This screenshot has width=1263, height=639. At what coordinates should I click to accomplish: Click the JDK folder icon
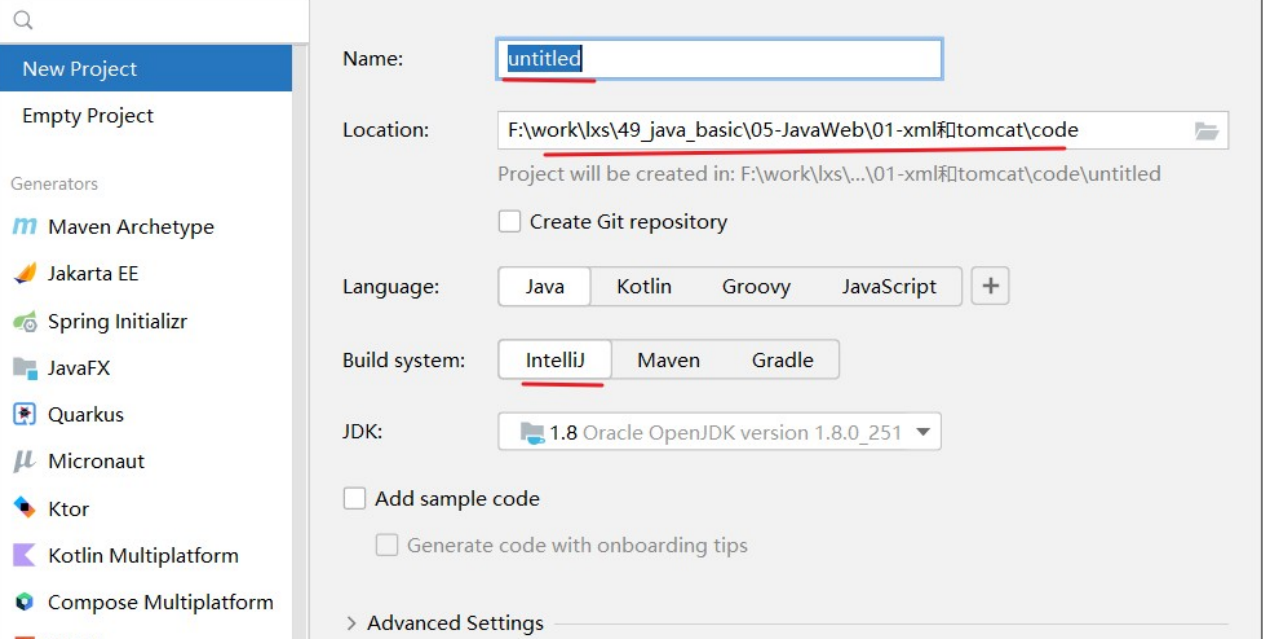coord(532,433)
